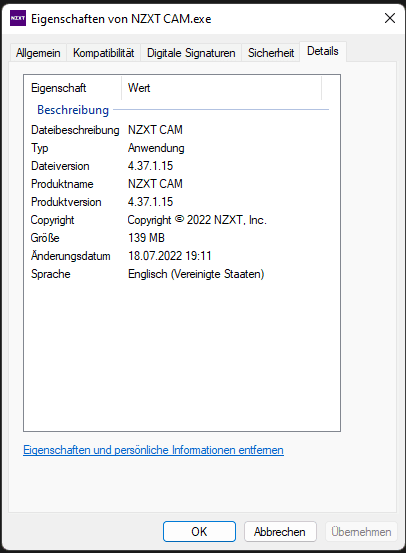Select the Englisch (Vereinigte Staaten) value
Screen dimensions: 406x553
coord(196,274)
